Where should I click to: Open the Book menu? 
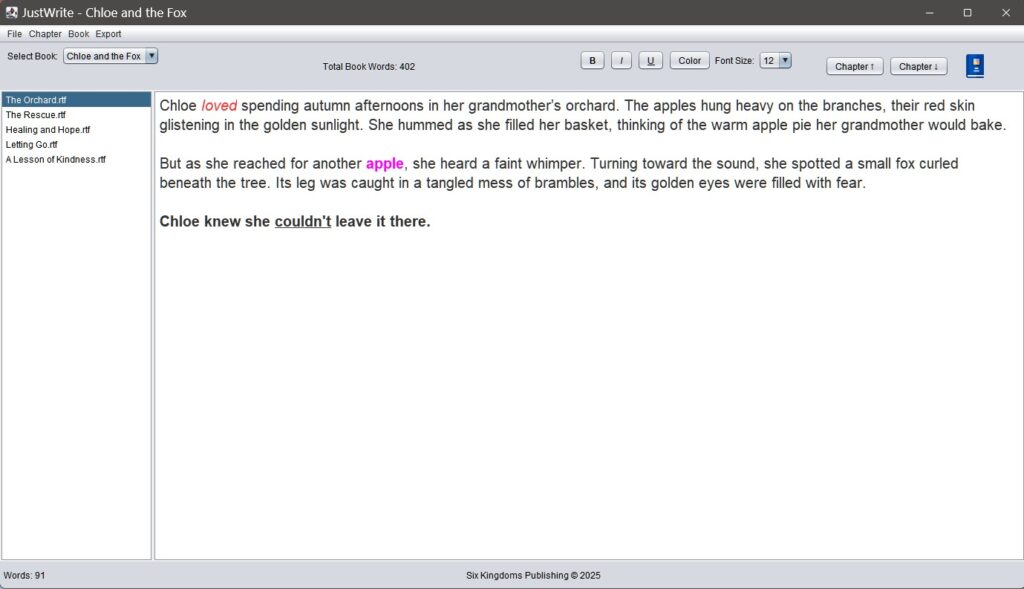click(78, 34)
